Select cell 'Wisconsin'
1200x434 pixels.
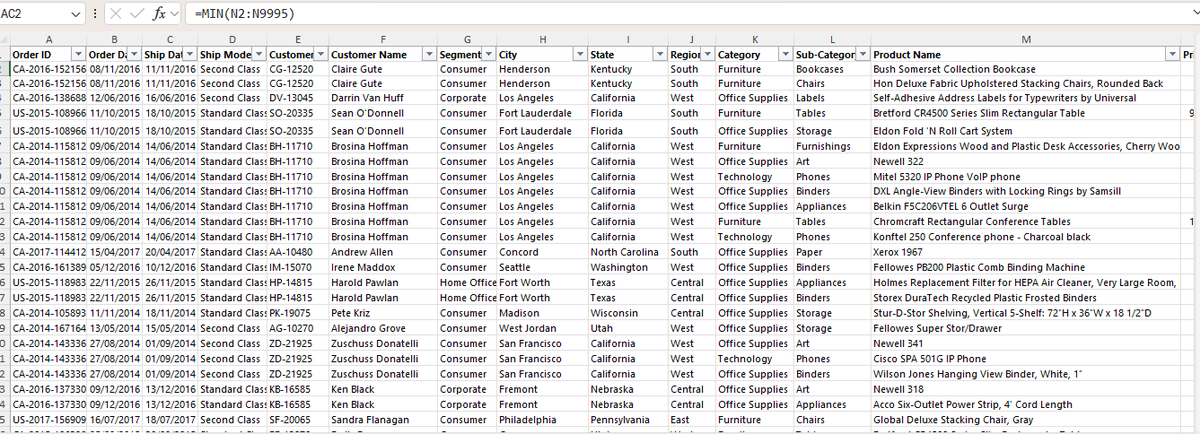pyautogui.click(x=628, y=313)
